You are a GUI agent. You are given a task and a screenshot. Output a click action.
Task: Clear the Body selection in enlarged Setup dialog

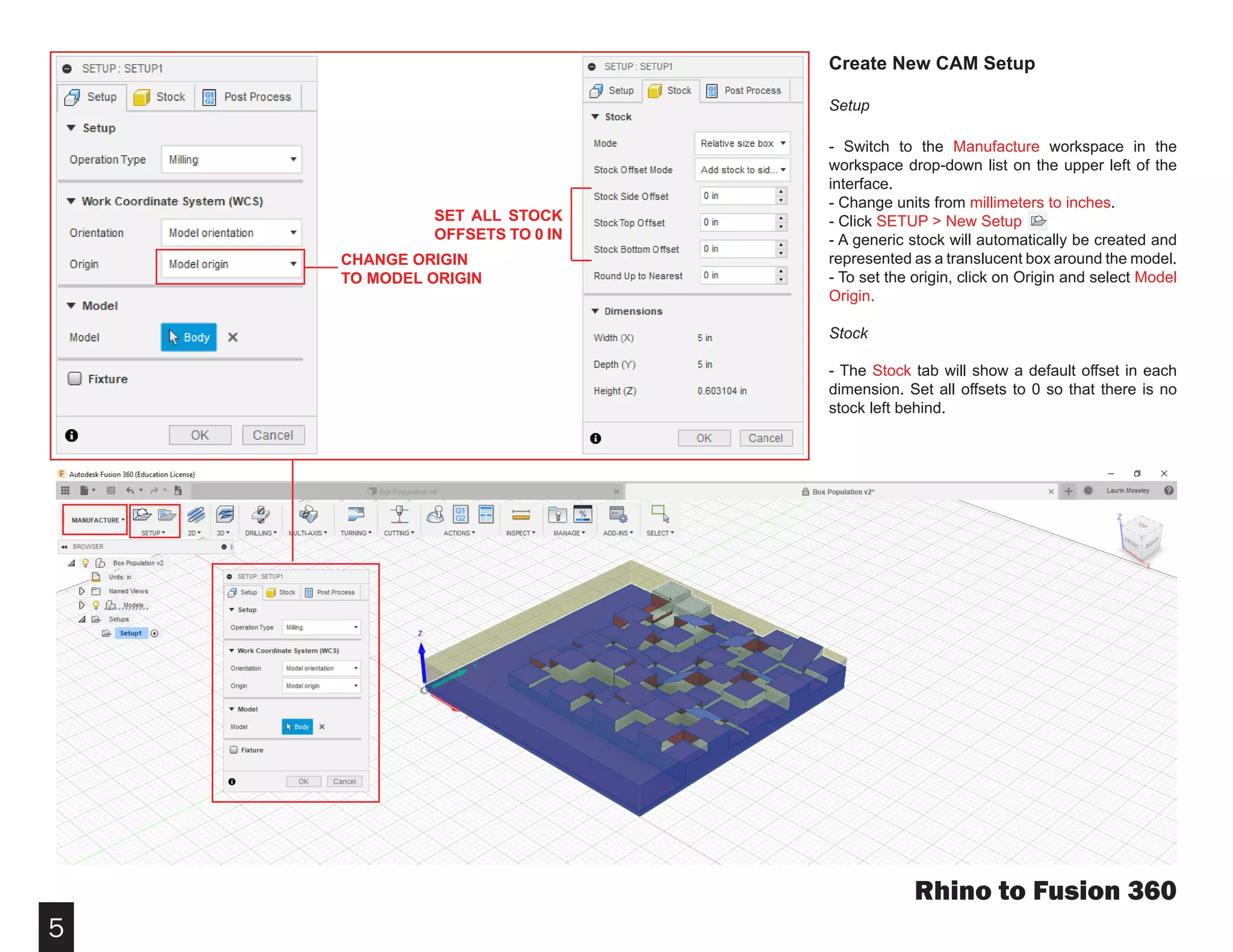click(233, 338)
